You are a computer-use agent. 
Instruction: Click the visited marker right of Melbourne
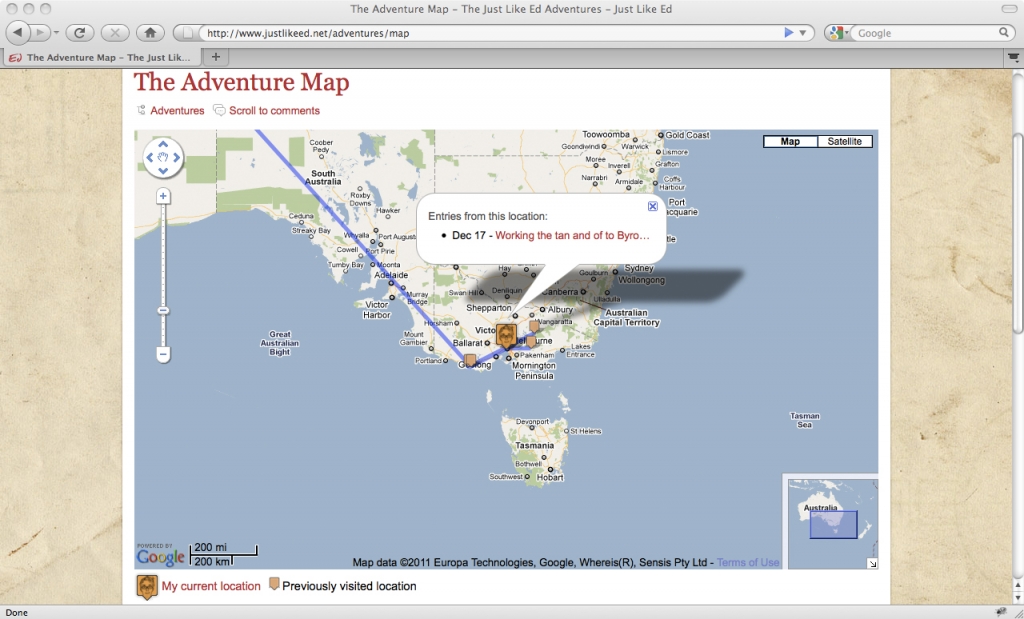pos(531,342)
